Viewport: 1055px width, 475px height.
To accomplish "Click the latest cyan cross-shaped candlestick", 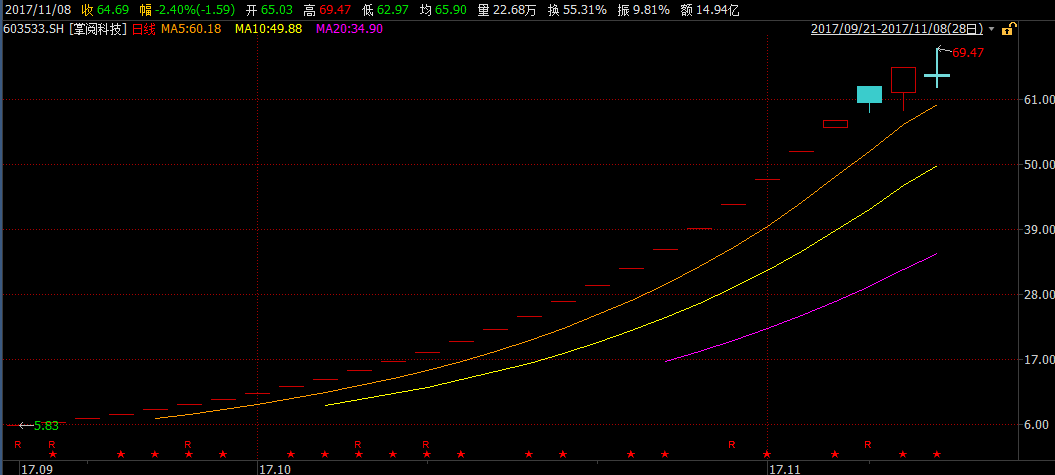I will tap(937, 75).
